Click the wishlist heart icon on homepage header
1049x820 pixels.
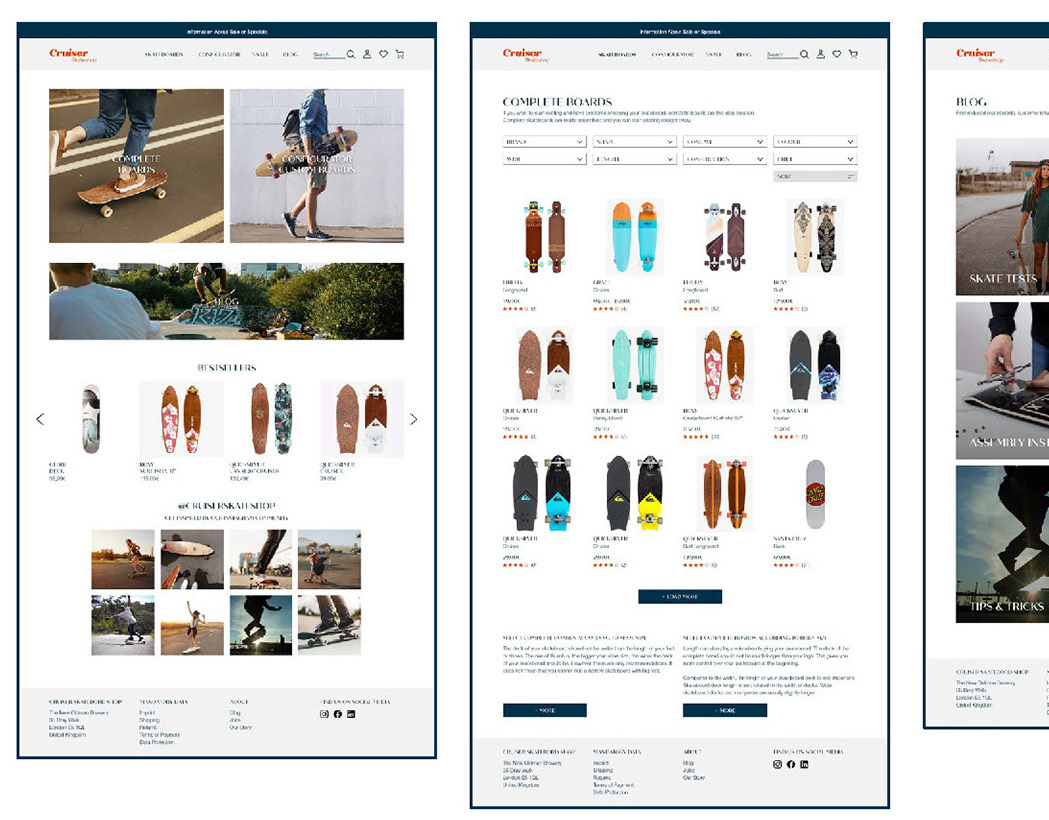point(383,54)
